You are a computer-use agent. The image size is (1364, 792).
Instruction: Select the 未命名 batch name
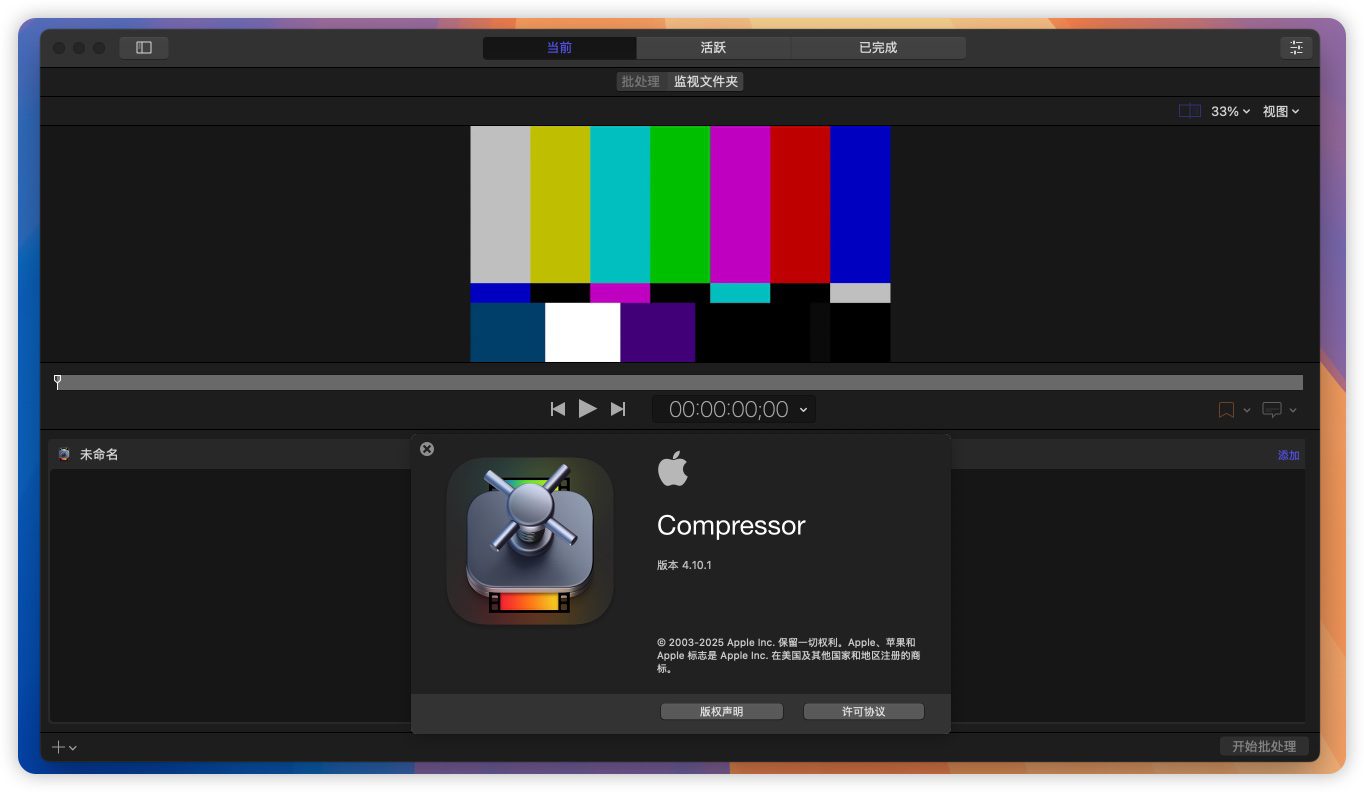pyautogui.click(x=99, y=454)
